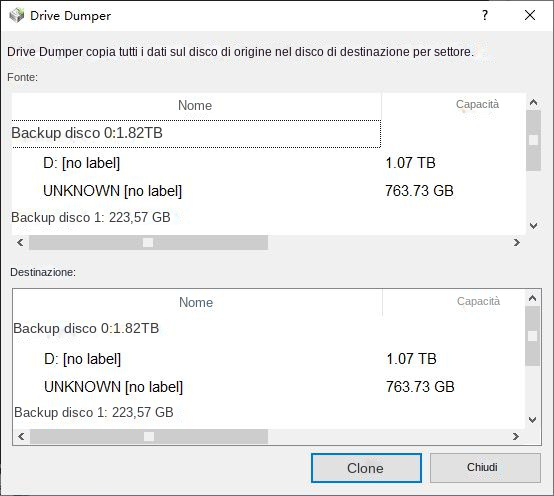Click the Chiudi button
554x496 pixels.
[x=485, y=468]
